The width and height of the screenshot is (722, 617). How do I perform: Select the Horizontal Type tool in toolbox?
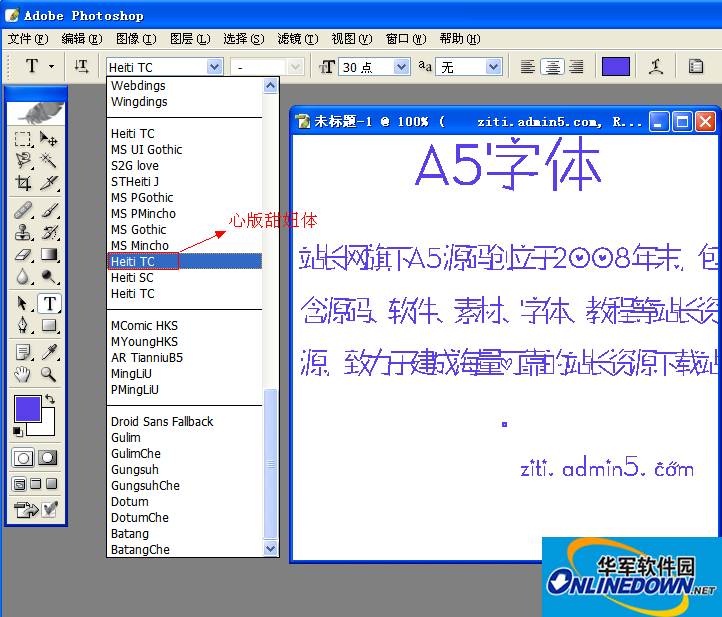(x=49, y=303)
